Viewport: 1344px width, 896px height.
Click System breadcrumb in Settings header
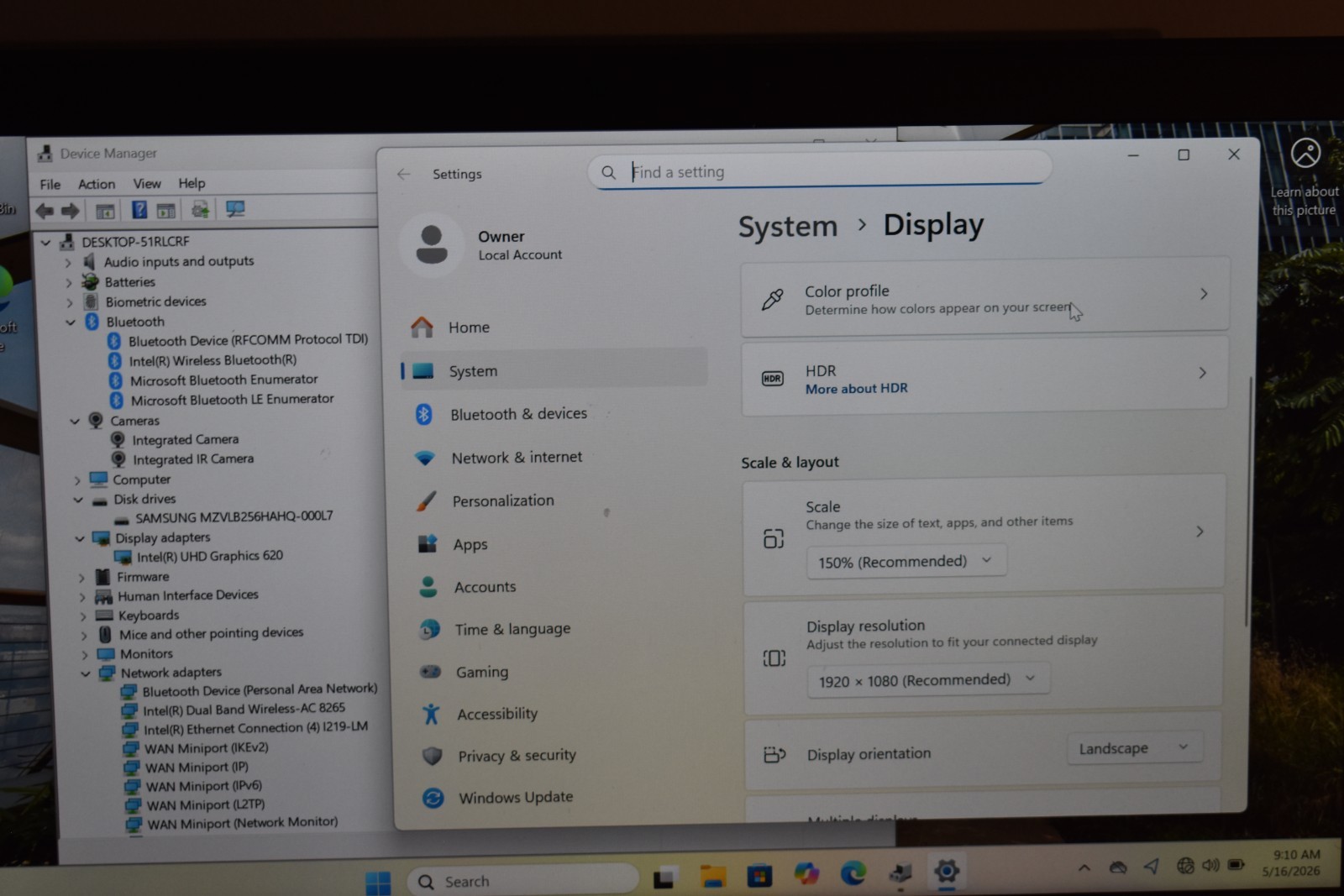click(x=788, y=227)
